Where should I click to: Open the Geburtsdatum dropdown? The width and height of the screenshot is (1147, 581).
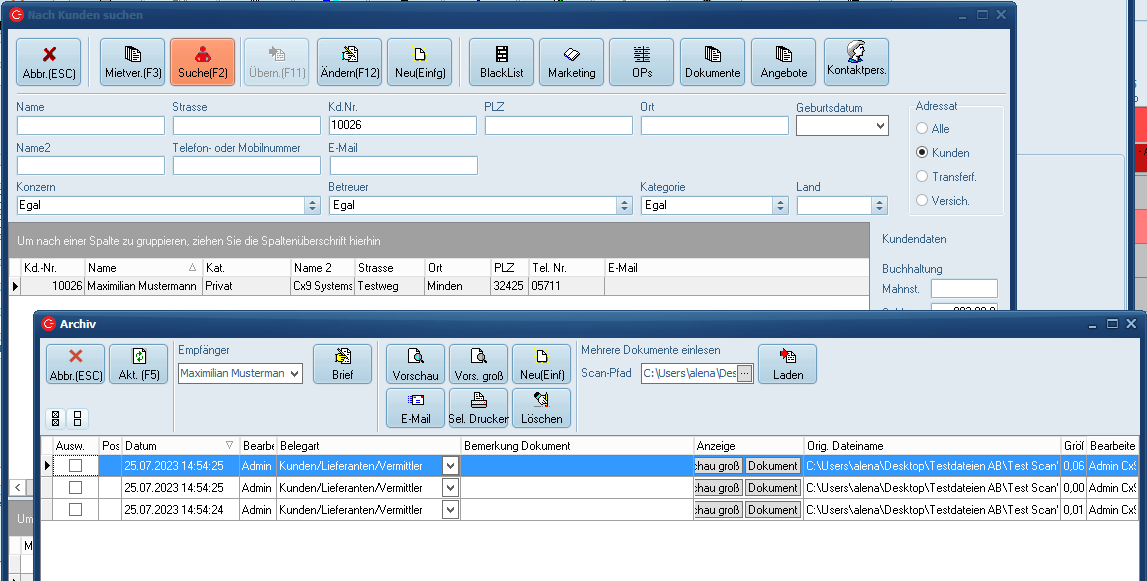click(x=880, y=126)
